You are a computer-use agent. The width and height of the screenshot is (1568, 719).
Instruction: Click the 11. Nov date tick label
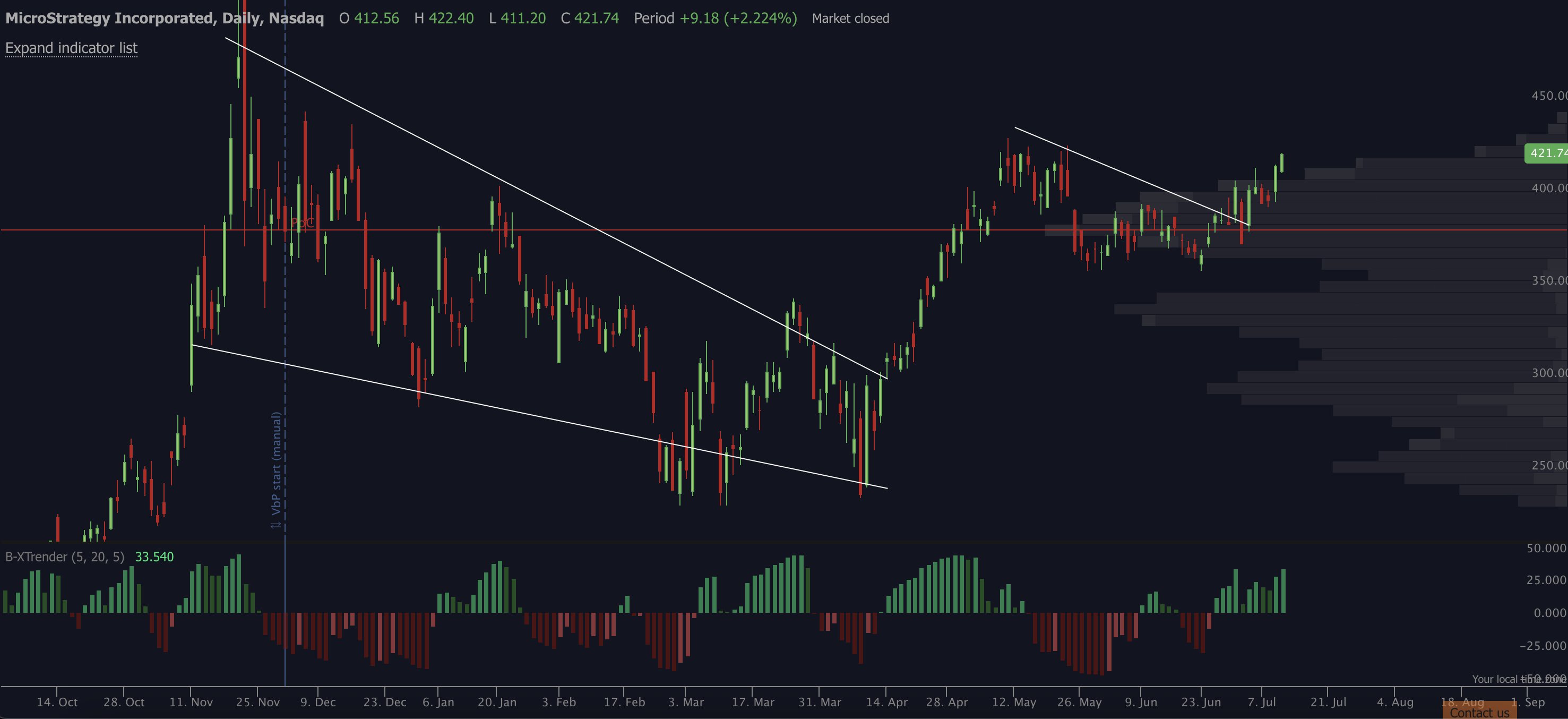click(191, 702)
